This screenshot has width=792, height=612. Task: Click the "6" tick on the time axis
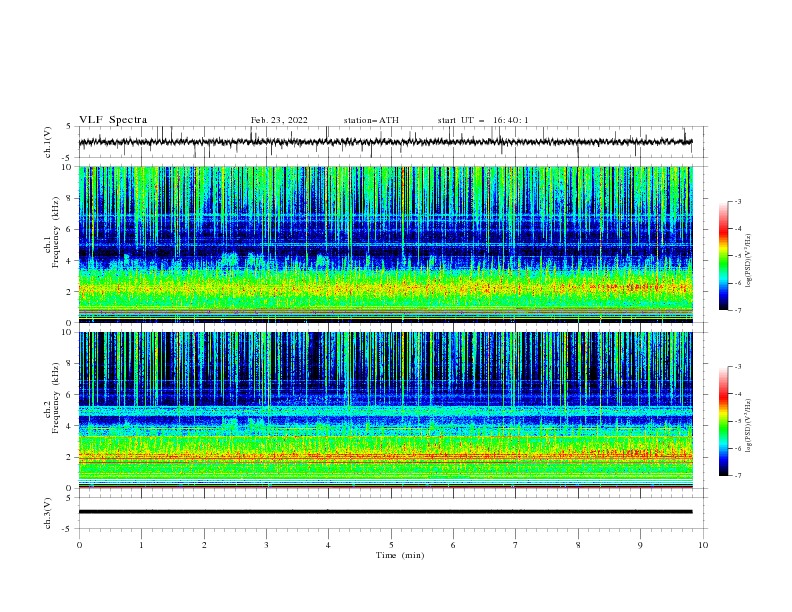coord(453,545)
